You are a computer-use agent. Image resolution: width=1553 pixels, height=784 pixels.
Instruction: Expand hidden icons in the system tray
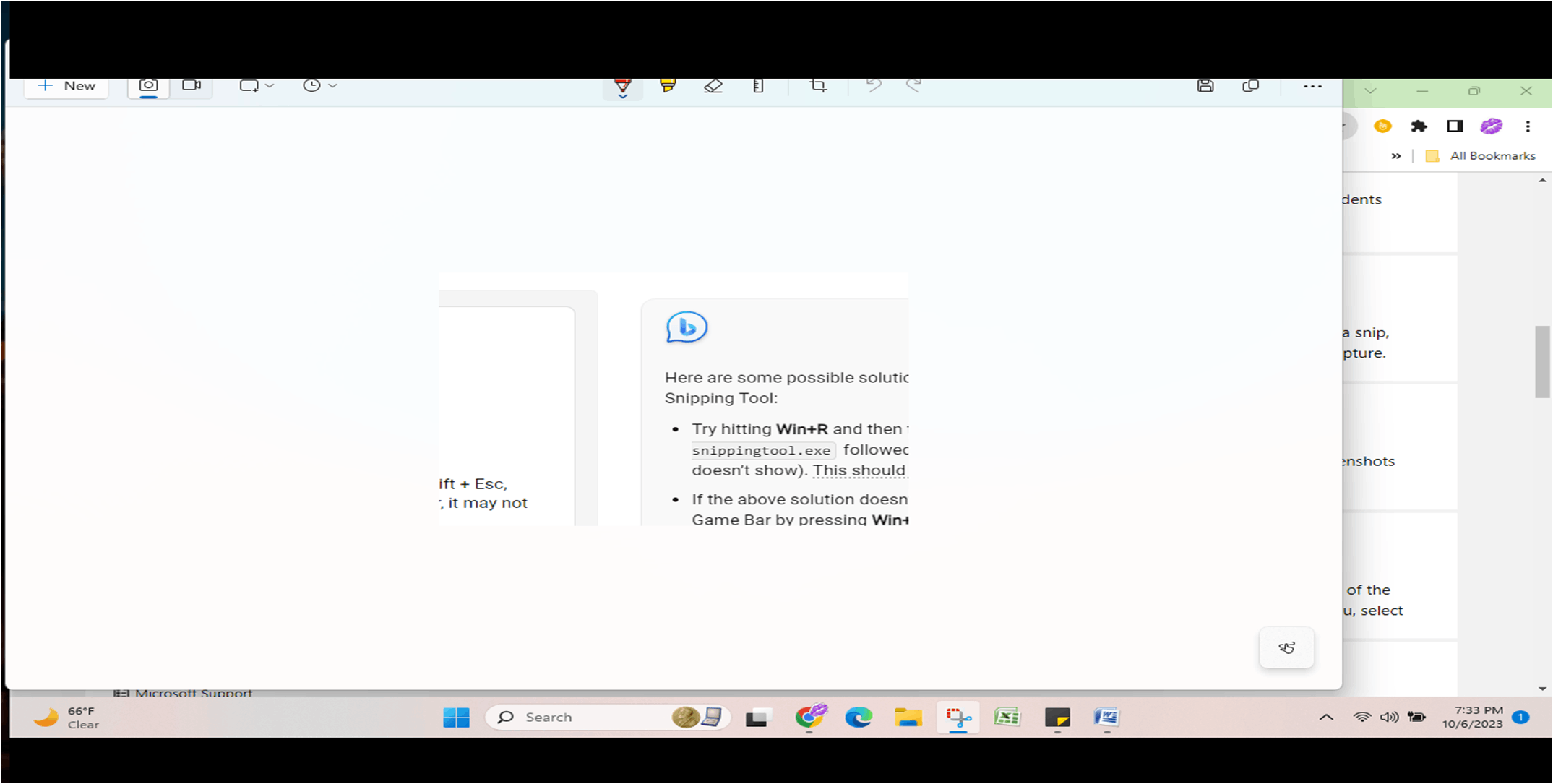point(1326,717)
